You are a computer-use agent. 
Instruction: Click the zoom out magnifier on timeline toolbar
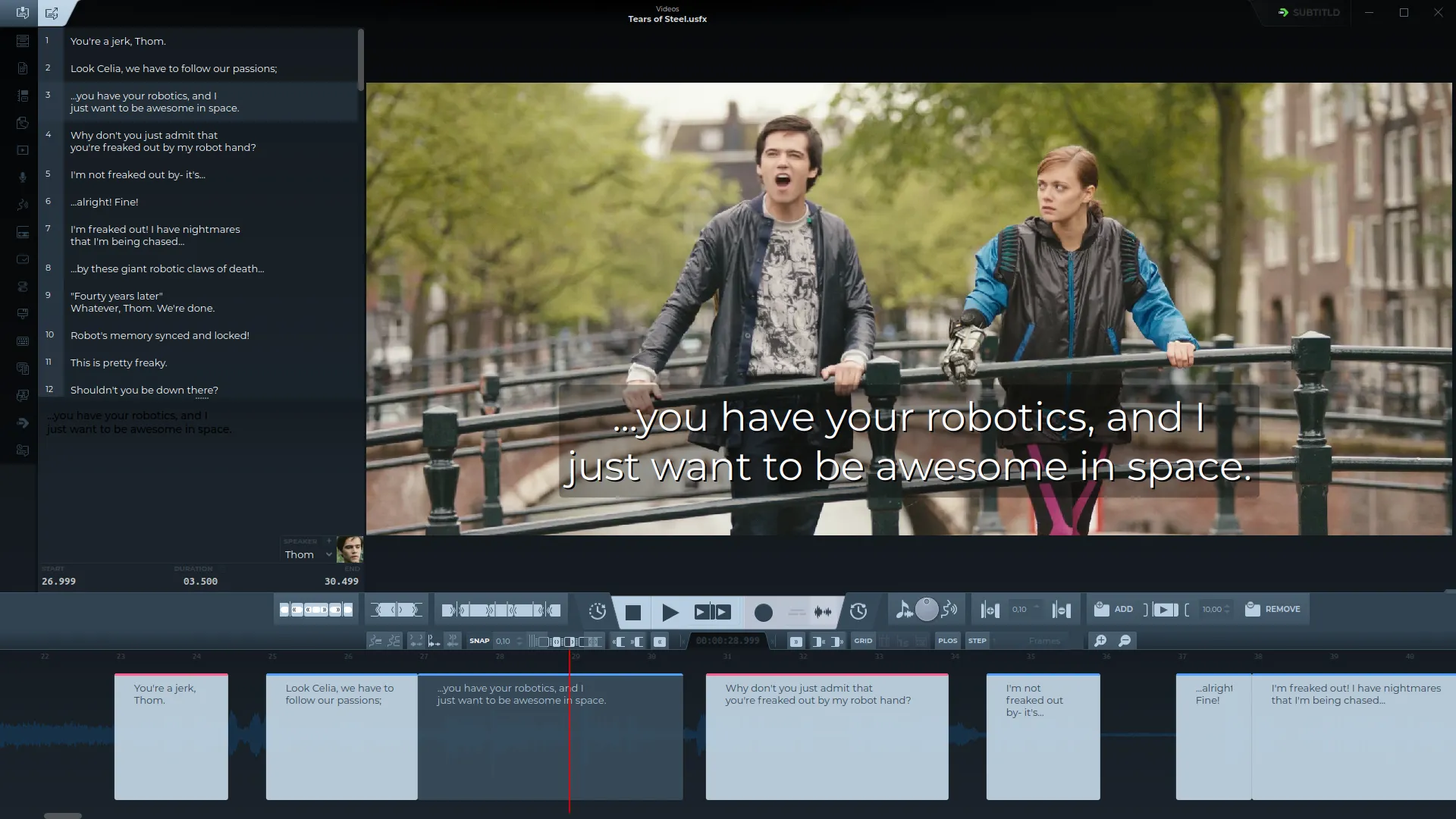coord(1125,641)
